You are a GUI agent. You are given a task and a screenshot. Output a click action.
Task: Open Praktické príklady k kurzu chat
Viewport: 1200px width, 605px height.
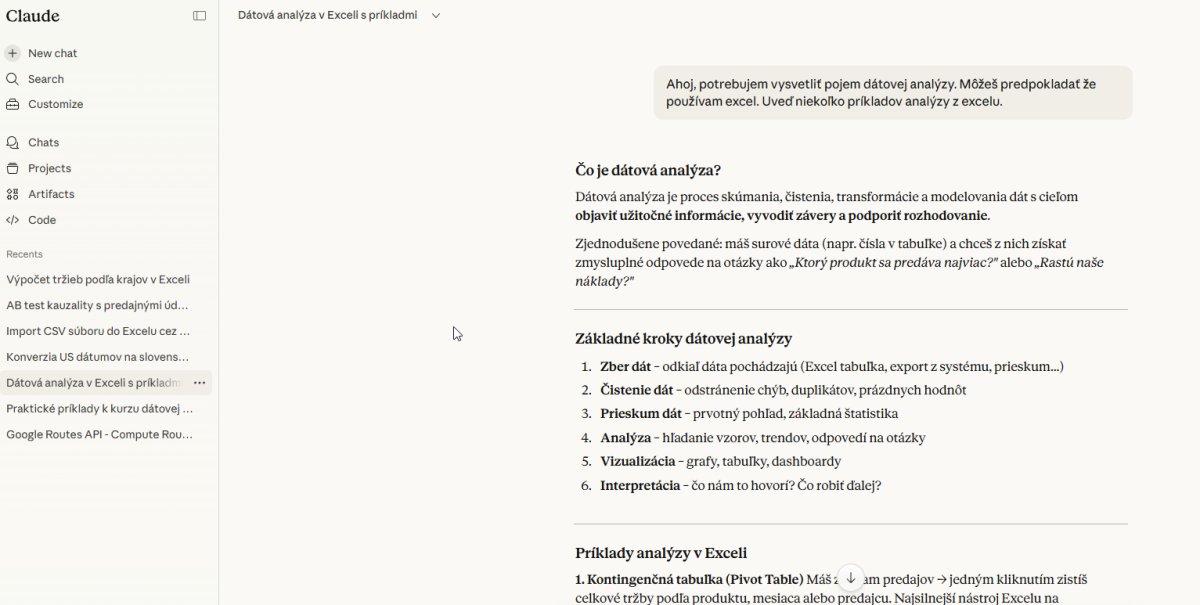98,409
